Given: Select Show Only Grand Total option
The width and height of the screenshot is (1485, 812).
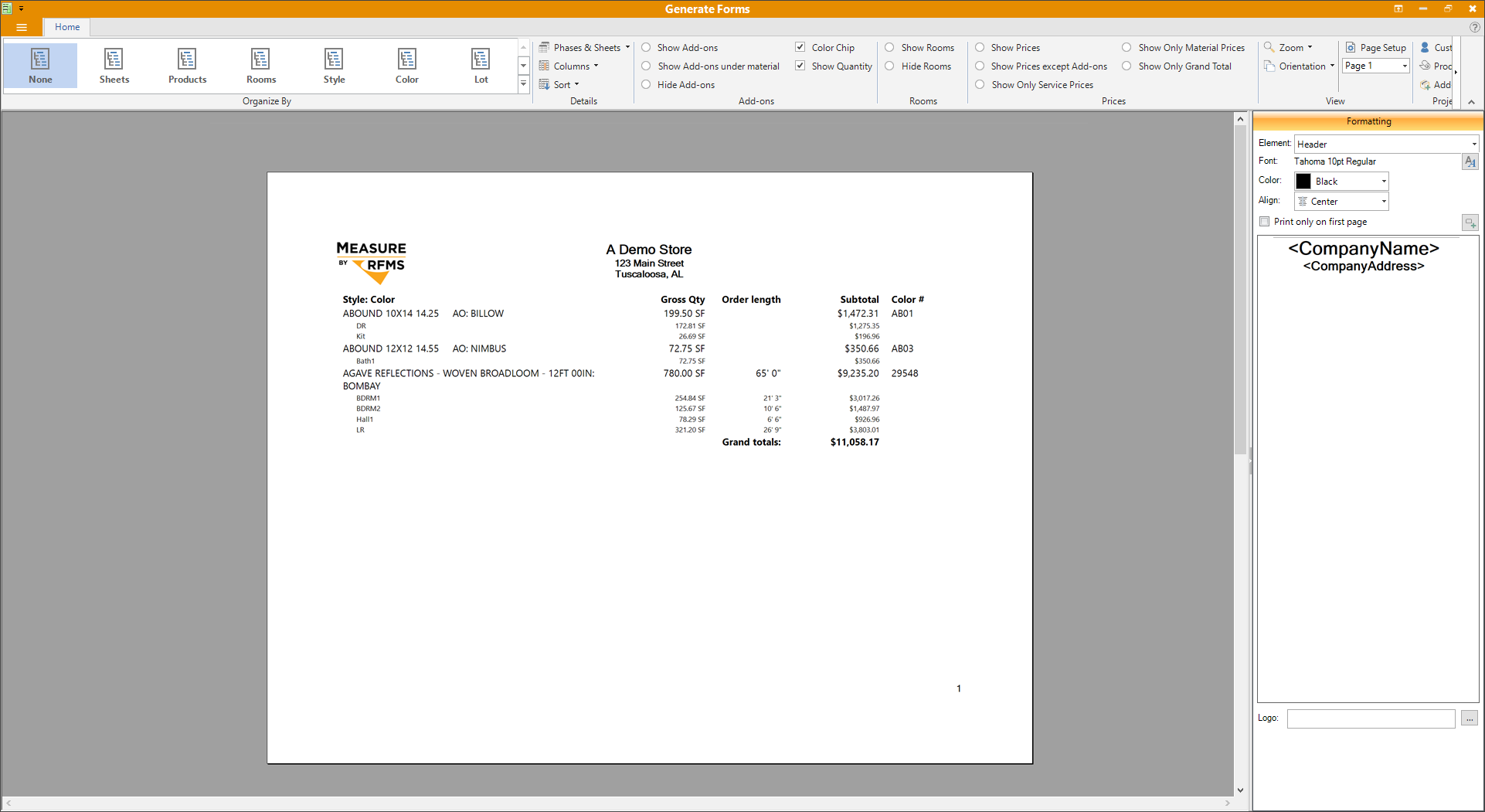Looking at the screenshot, I should click(x=1126, y=66).
